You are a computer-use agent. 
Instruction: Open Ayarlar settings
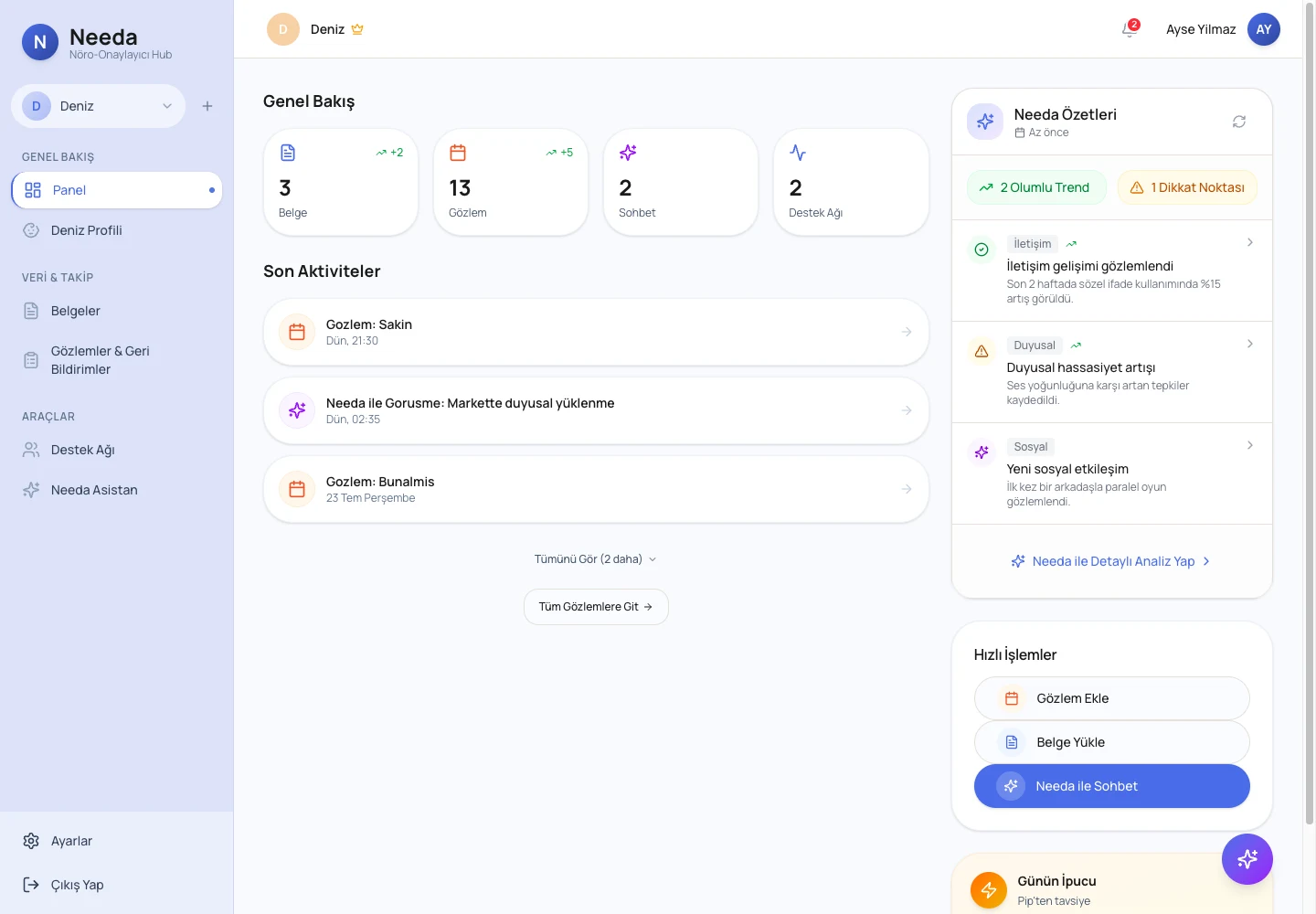coord(117,841)
